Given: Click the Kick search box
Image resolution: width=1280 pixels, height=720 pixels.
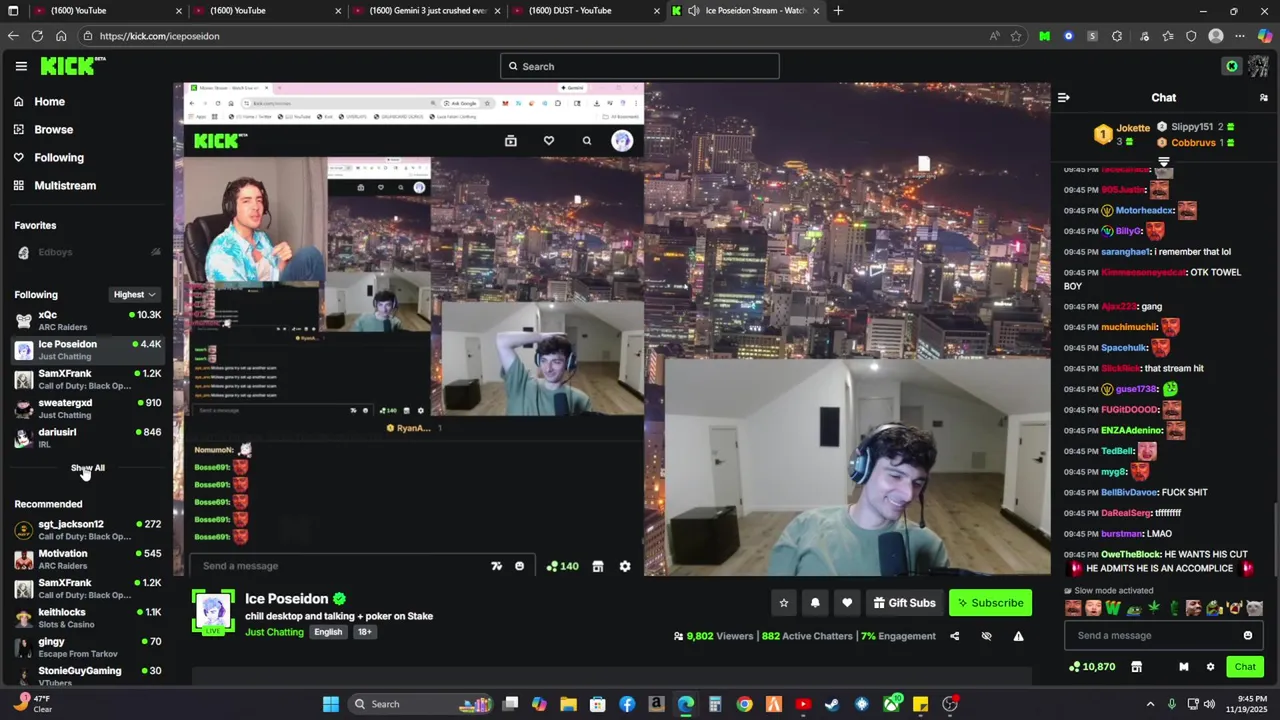Looking at the screenshot, I should click(640, 66).
